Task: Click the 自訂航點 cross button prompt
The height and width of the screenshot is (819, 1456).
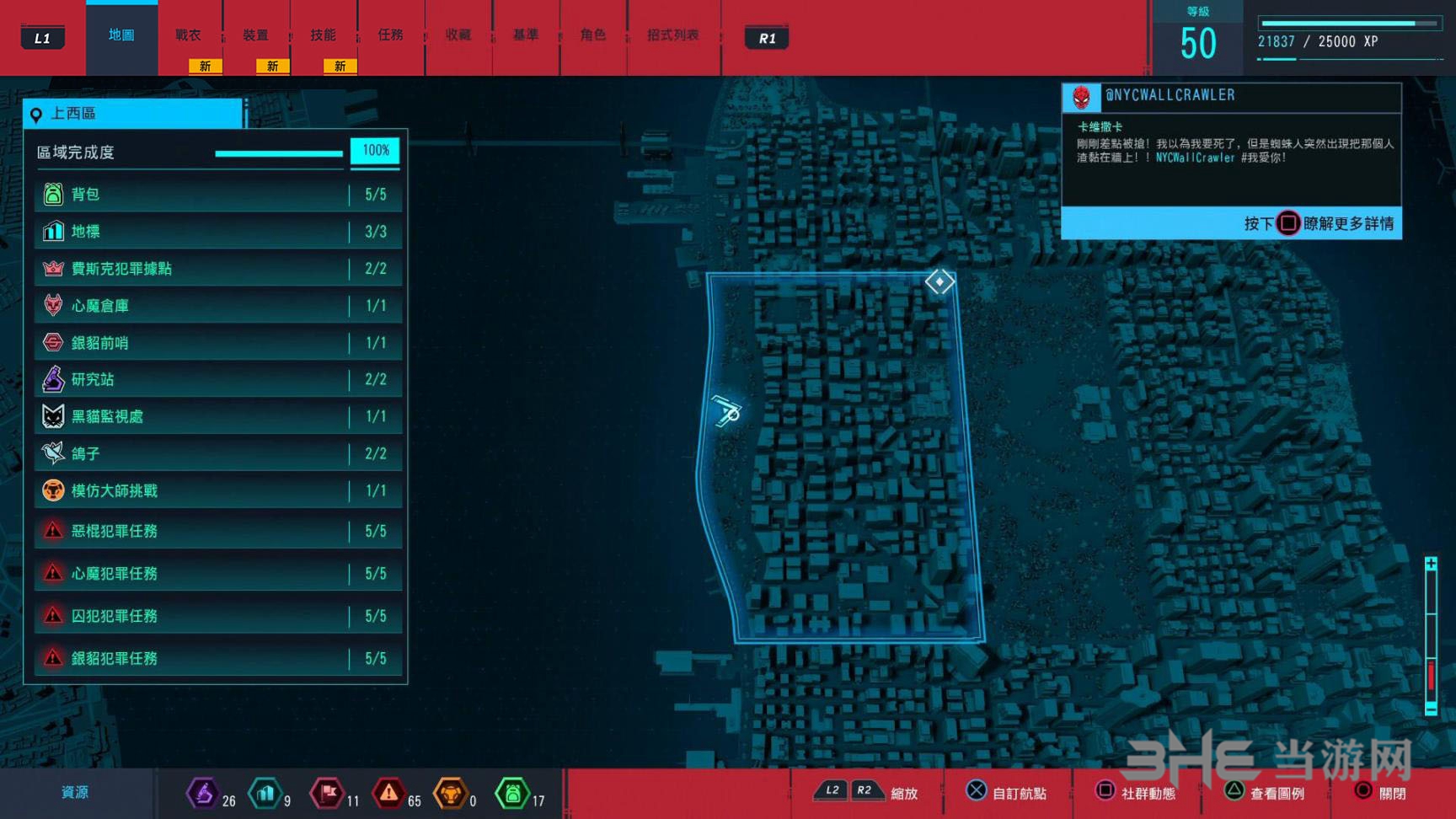Action: click(1006, 792)
